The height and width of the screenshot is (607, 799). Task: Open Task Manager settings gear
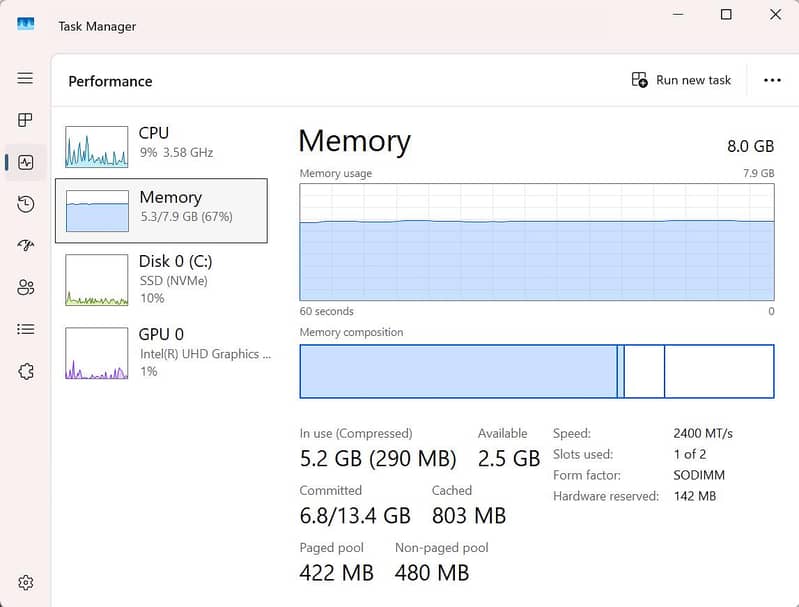[x=25, y=583]
